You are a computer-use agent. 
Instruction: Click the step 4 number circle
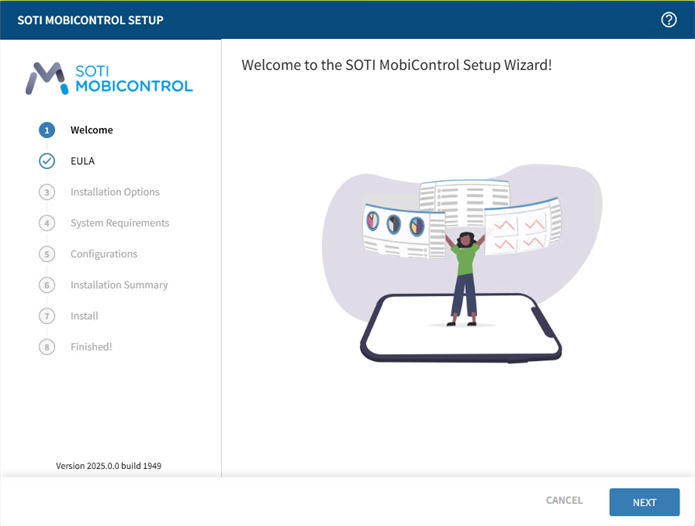47,223
